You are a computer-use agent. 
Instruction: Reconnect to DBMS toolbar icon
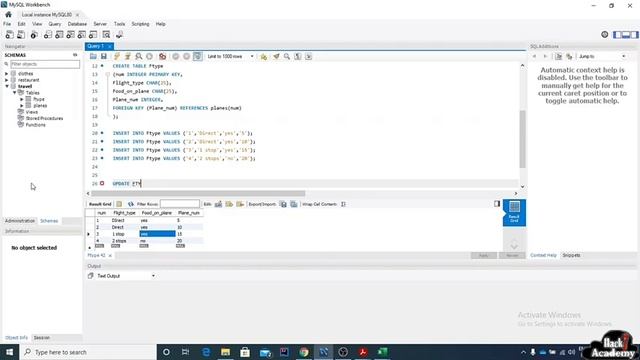tap(120, 35)
